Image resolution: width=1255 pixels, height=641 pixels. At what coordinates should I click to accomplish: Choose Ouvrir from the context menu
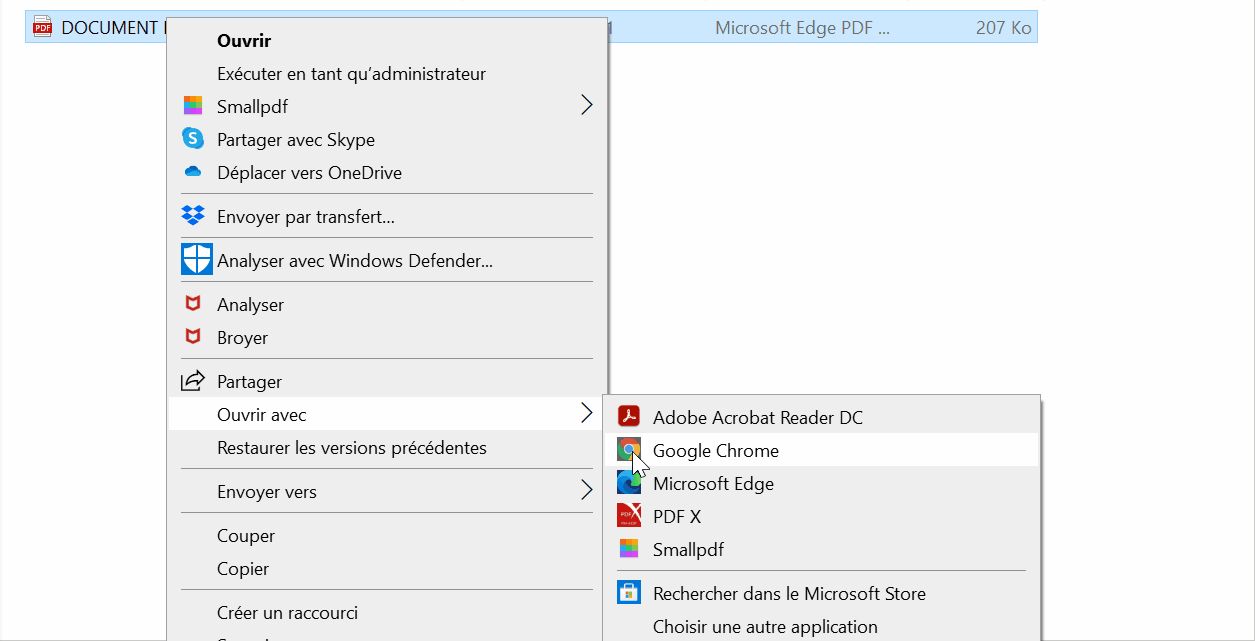click(x=388, y=41)
